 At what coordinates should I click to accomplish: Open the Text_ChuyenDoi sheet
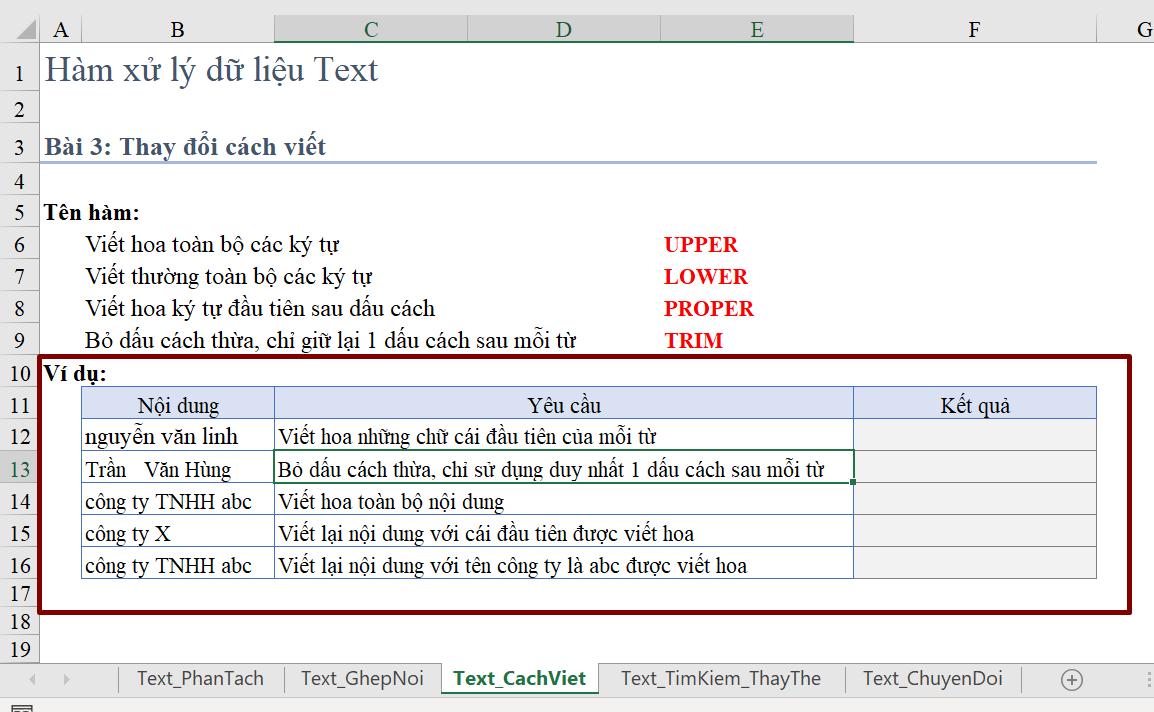[x=931, y=679]
